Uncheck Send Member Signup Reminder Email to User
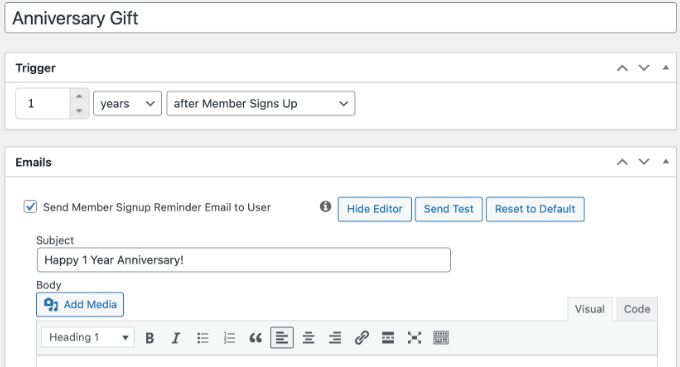680x367 pixels. 30,206
